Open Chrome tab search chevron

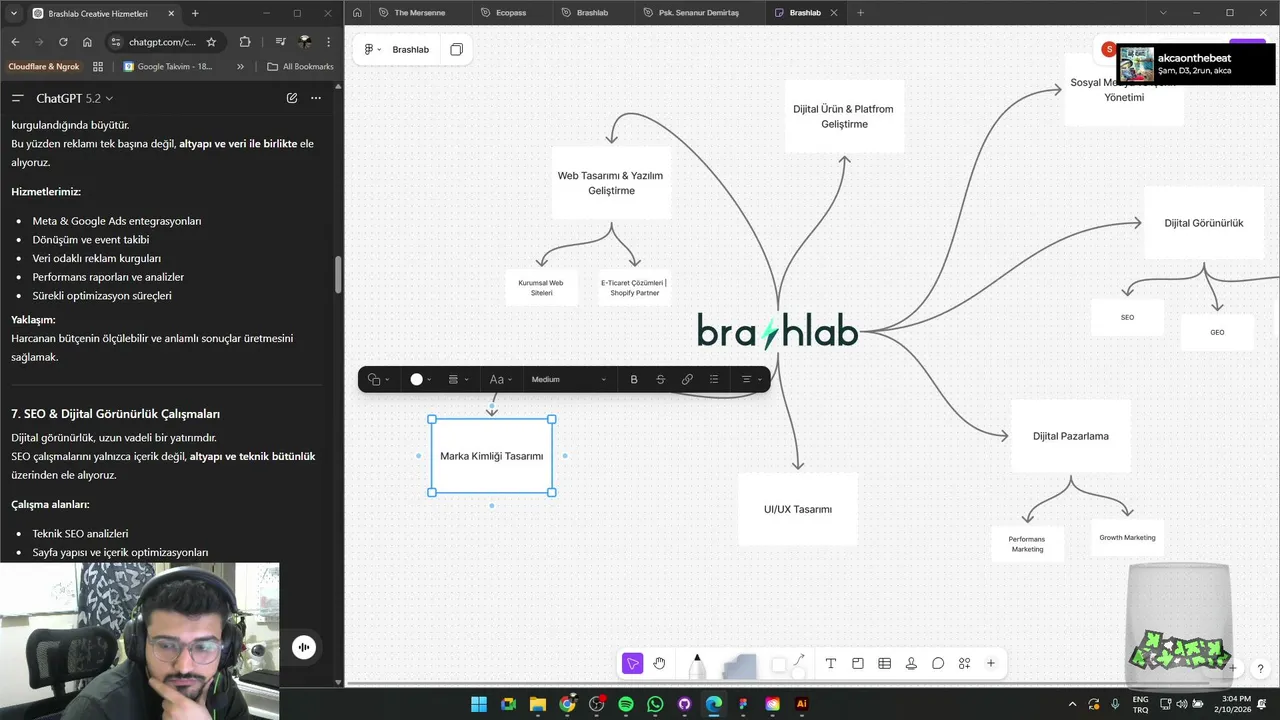click(12, 13)
